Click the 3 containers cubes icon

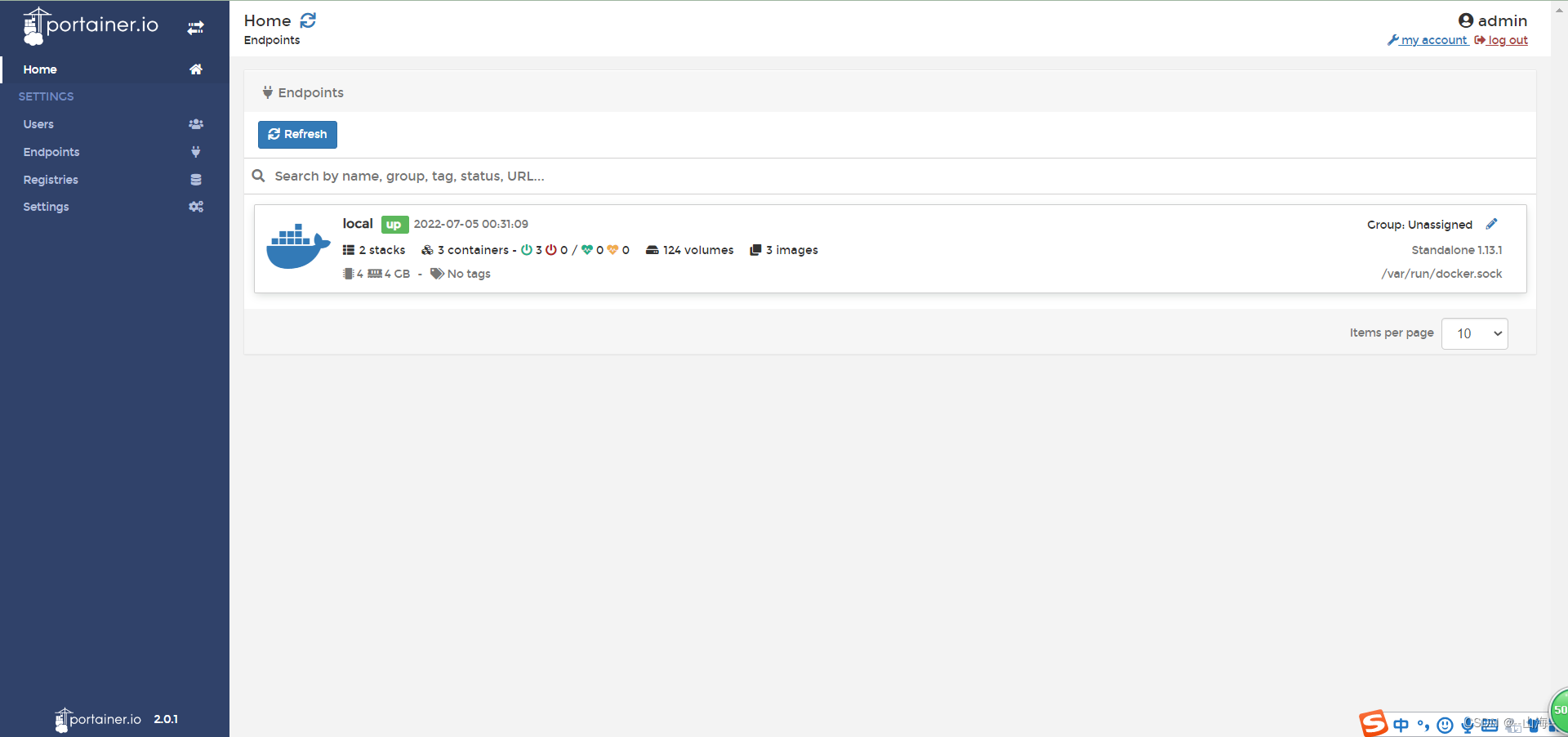(427, 250)
